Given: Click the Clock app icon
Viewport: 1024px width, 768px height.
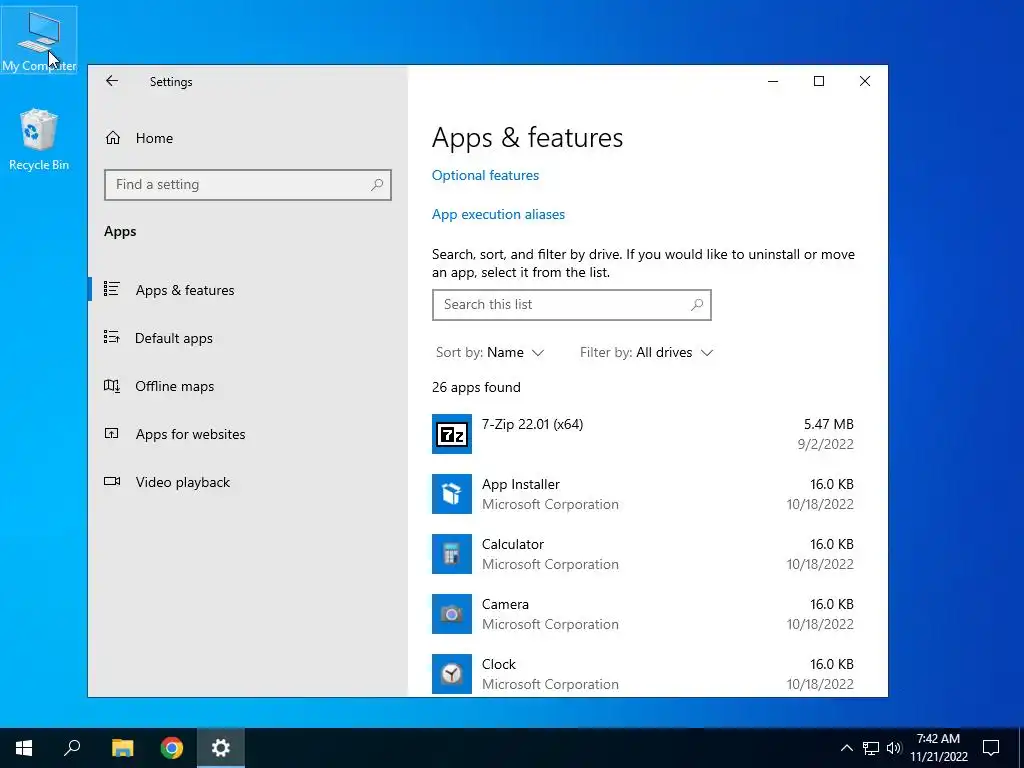Looking at the screenshot, I should pos(452,674).
